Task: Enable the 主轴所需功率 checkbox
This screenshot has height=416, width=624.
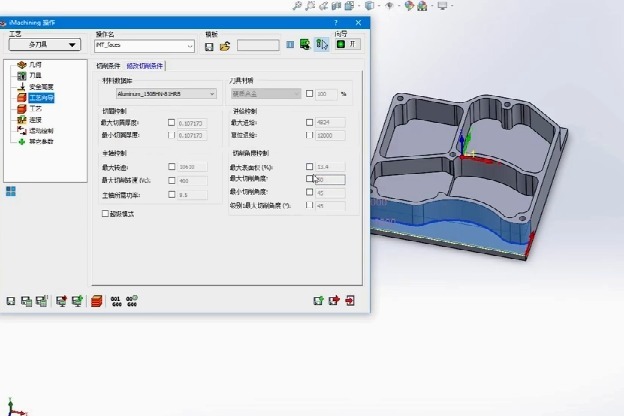Action: coord(172,194)
